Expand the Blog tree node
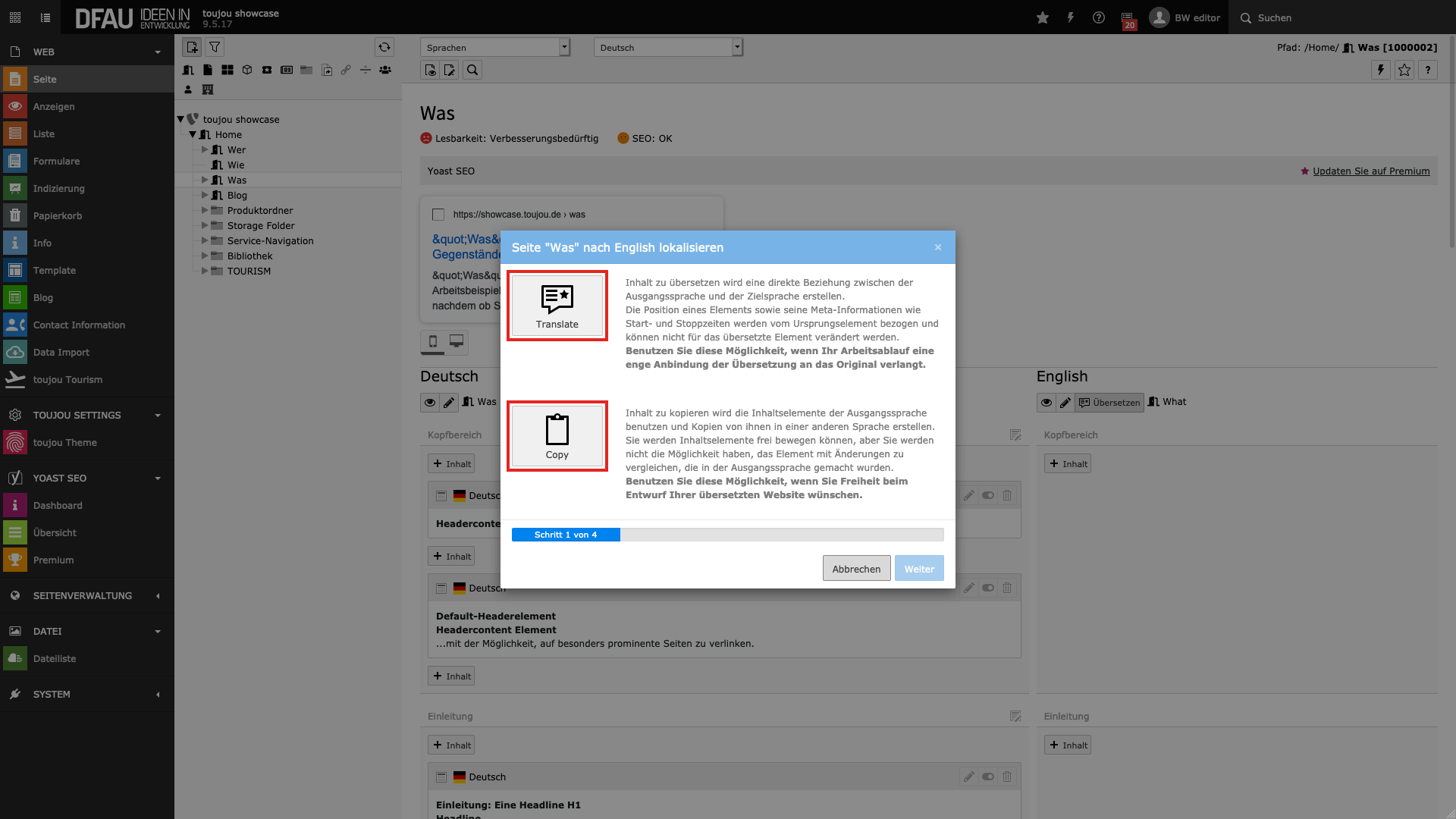1456x819 pixels. [x=205, y=195]
